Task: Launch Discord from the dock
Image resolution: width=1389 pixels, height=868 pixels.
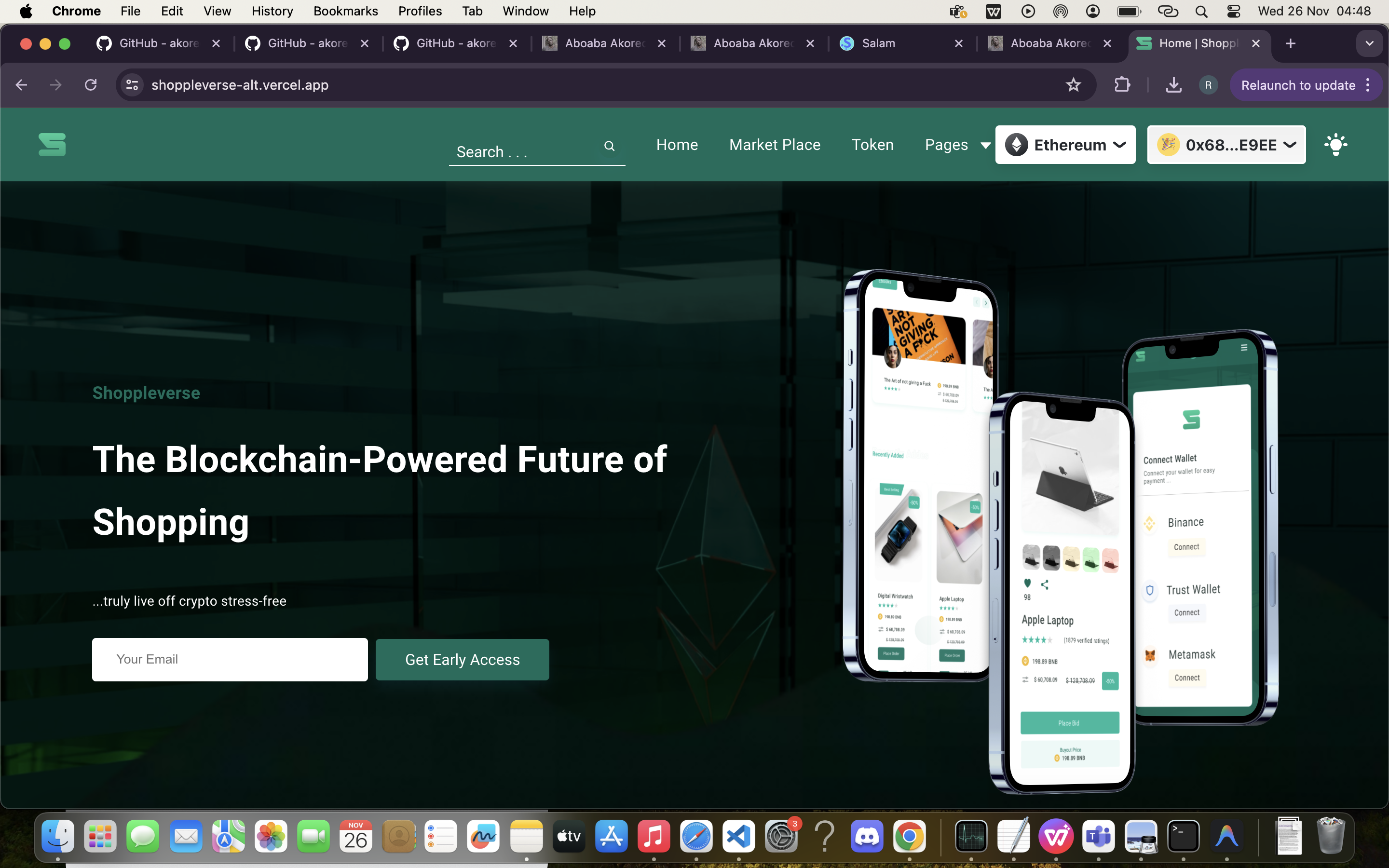Action: (x=867, y=837)
